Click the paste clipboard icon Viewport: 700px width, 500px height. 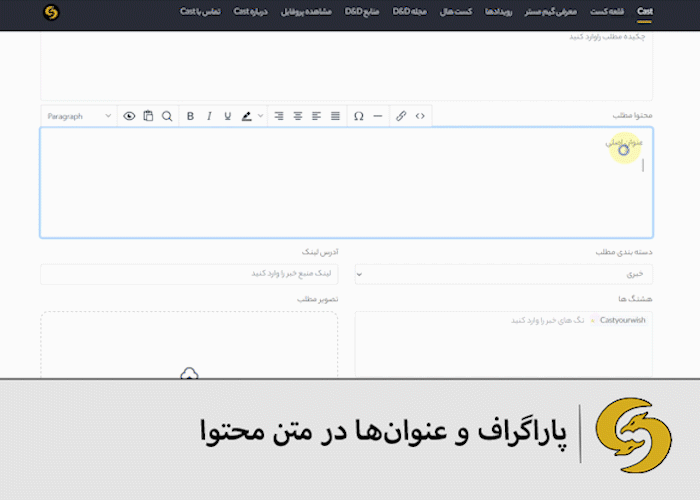[148, 116]
